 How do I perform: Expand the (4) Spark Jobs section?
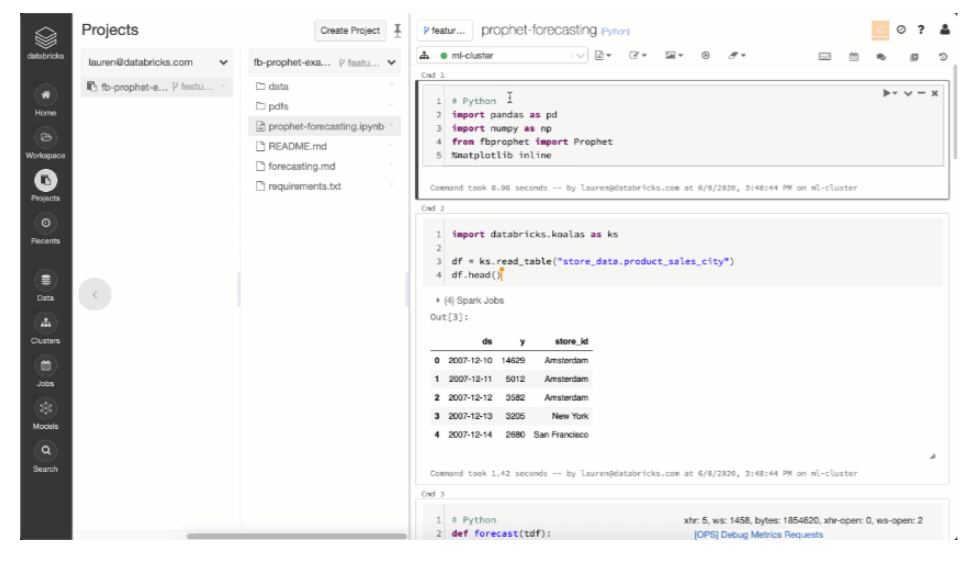click(470, 300)
